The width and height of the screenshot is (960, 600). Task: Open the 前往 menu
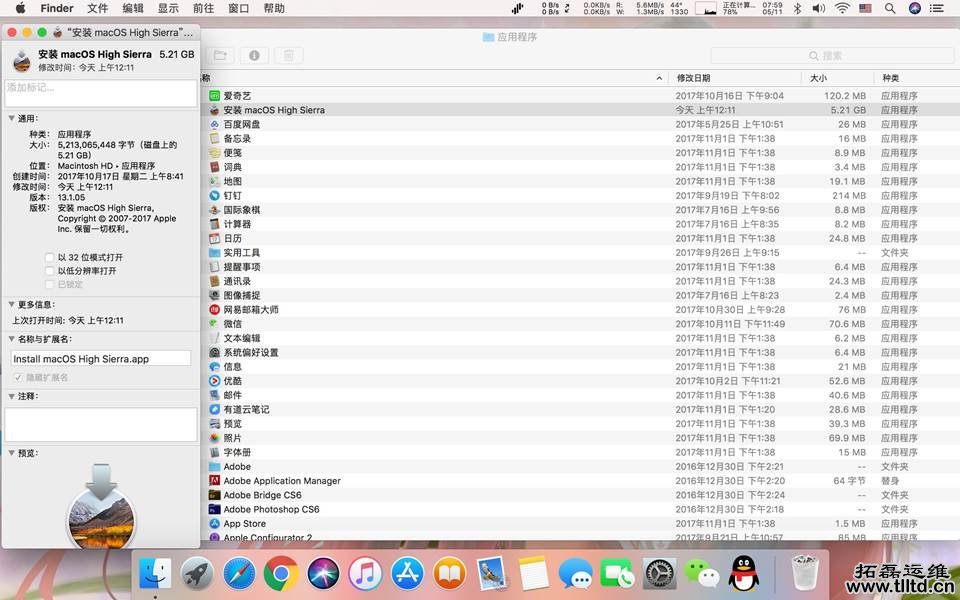click(x=203, y=8)
